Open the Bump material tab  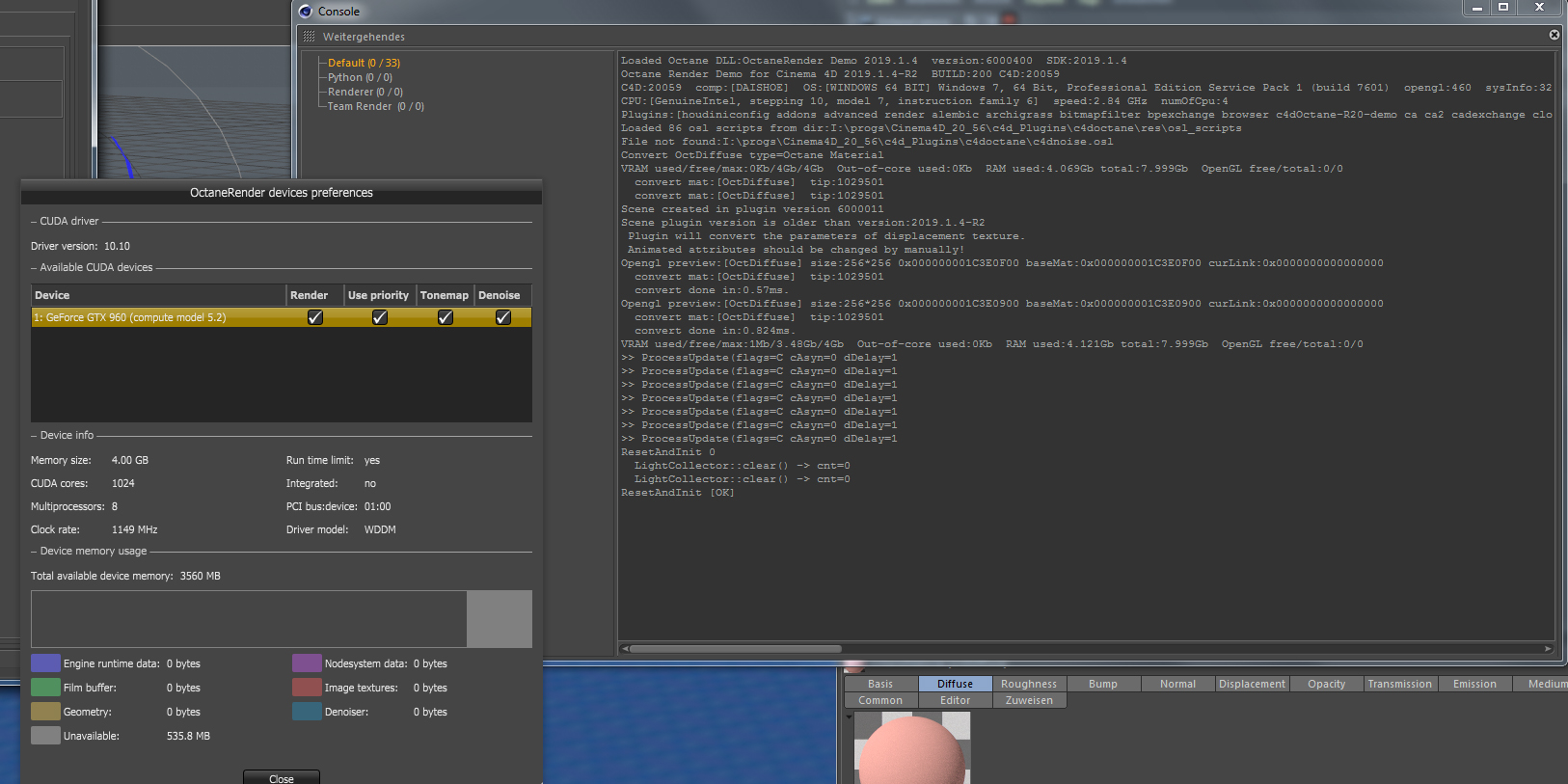click(1103, 684)
